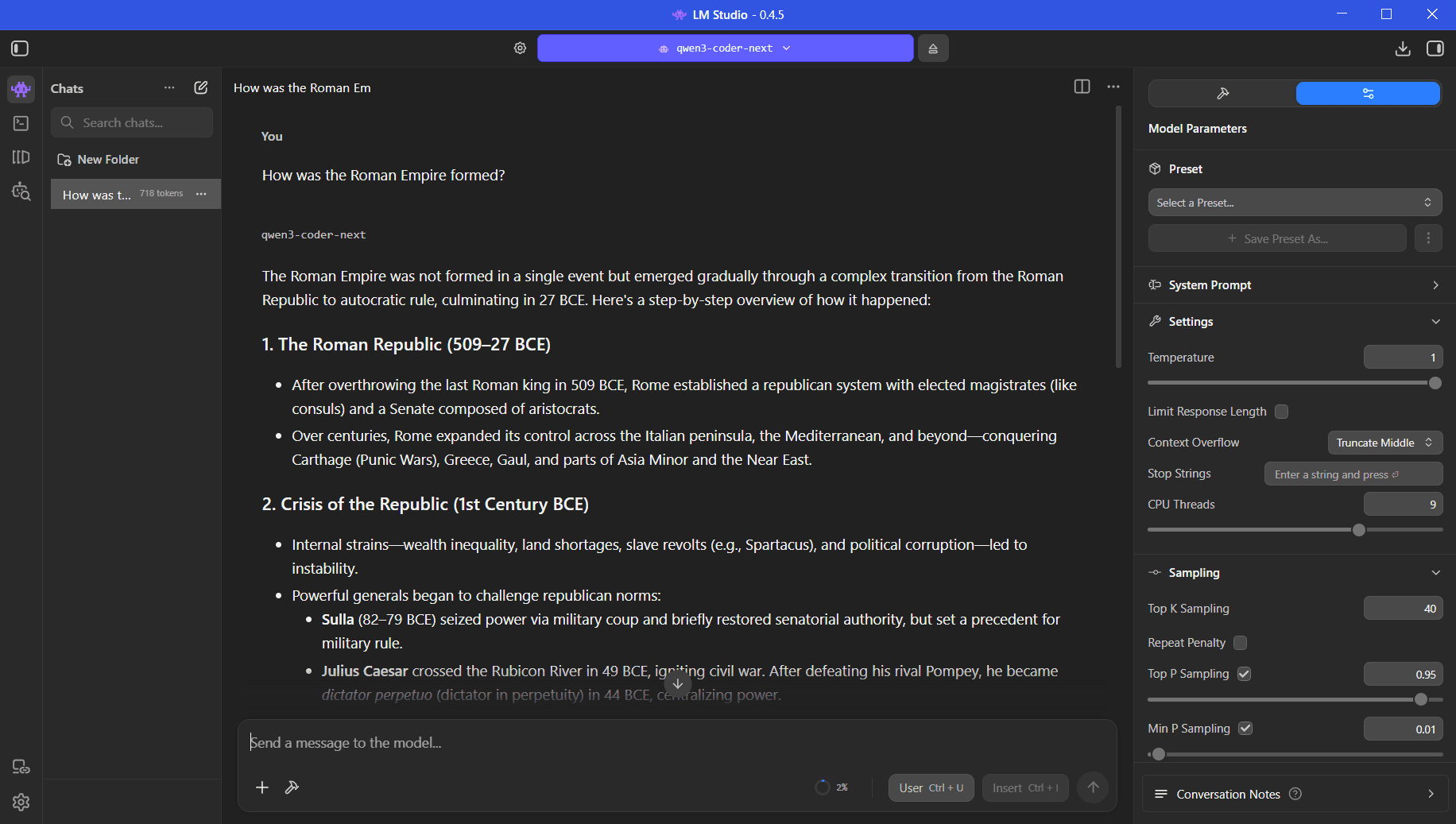Click the Save Preset As button
Screen dimensions: 1456x824
[1277, 238]
